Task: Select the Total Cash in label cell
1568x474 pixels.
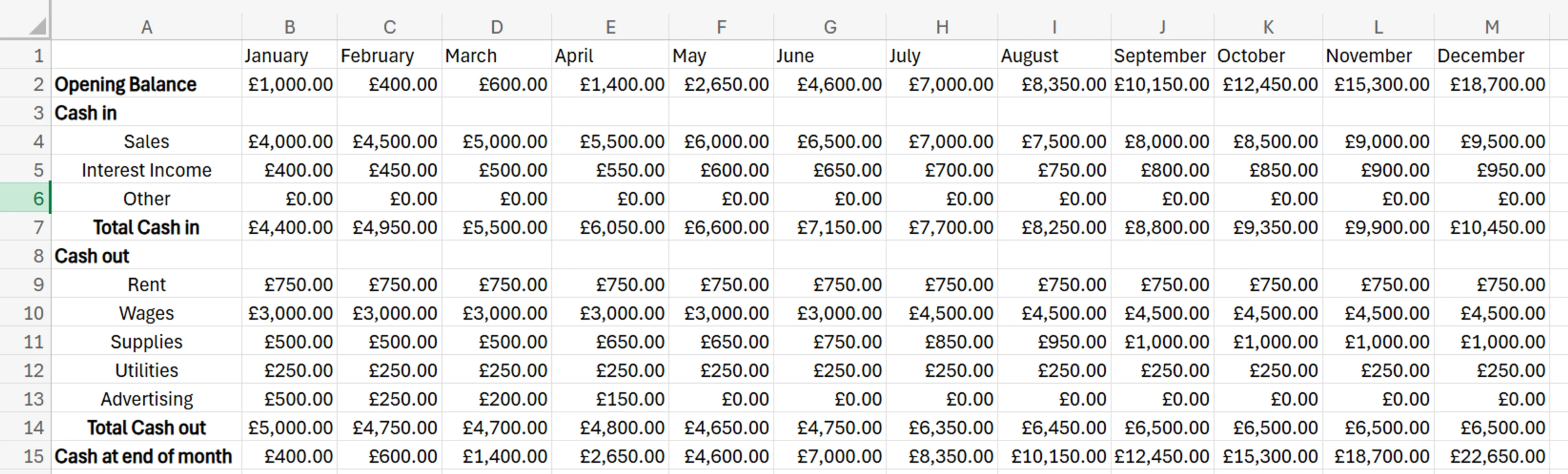Action: pos(146,227)
